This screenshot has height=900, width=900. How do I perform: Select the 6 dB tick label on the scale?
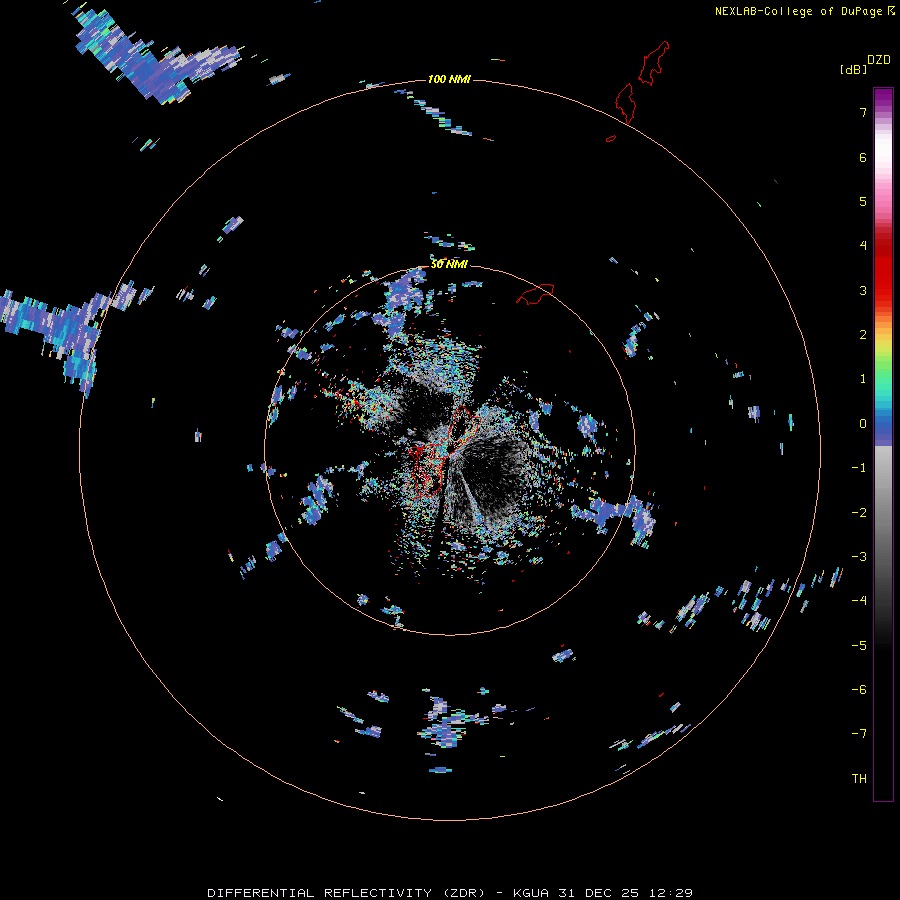pyautogui.click(x=863, y=157)
